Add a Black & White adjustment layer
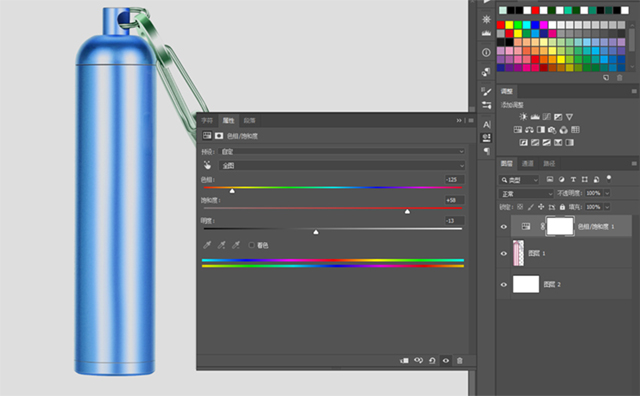Viewport: 640px width, 396px height. point(541,130)
